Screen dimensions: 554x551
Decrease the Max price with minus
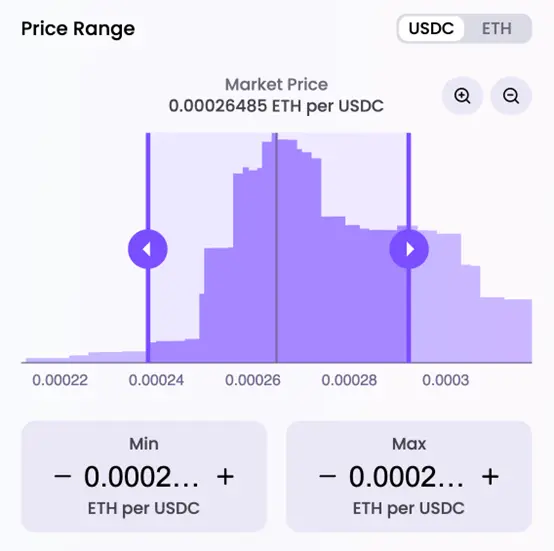tap(328, 476)
